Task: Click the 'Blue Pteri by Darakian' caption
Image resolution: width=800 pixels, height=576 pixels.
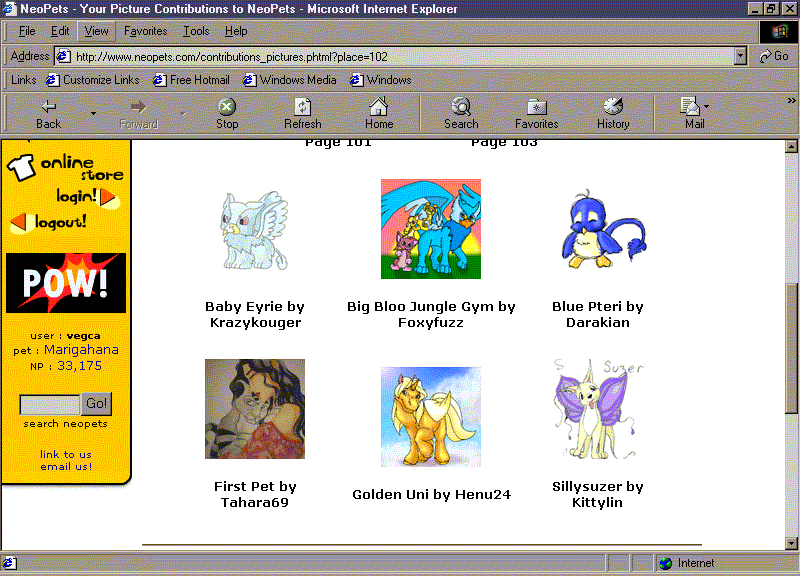Action: coord(598,314)
